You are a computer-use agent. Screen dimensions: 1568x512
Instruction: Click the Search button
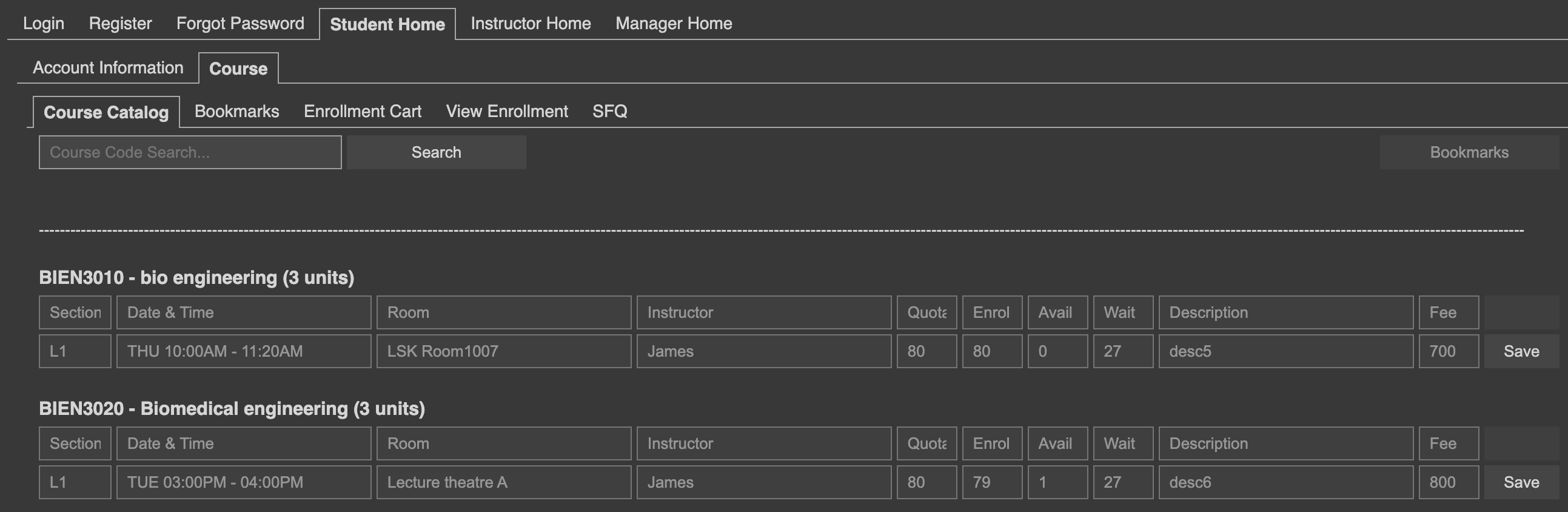[436, 152]
